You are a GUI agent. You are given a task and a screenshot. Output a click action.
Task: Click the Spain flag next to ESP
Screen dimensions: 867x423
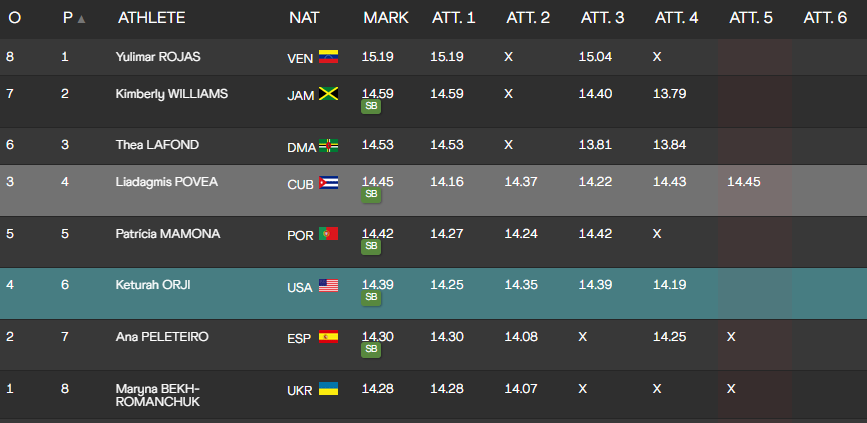click(328, 337)
